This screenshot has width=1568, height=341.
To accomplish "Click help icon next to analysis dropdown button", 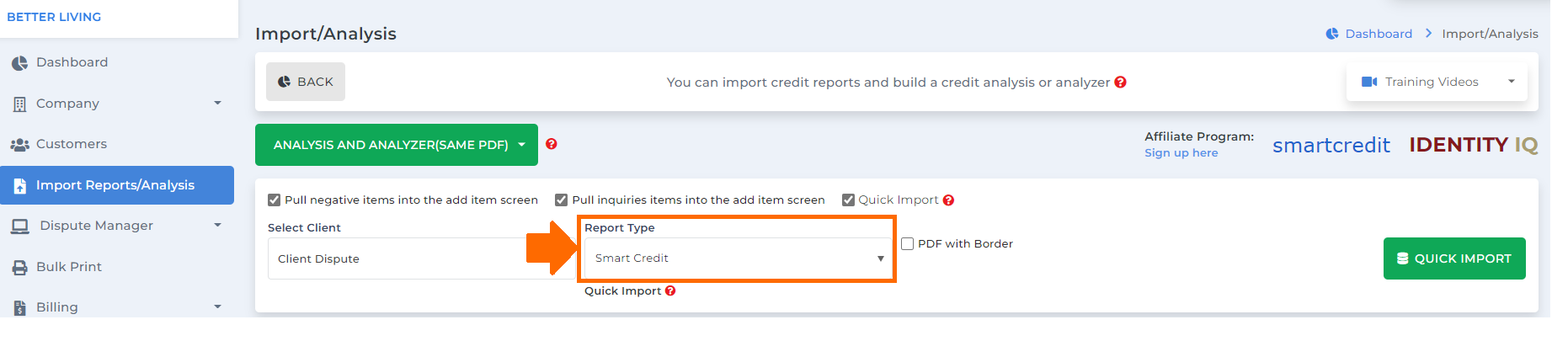I will coord(552,144).
